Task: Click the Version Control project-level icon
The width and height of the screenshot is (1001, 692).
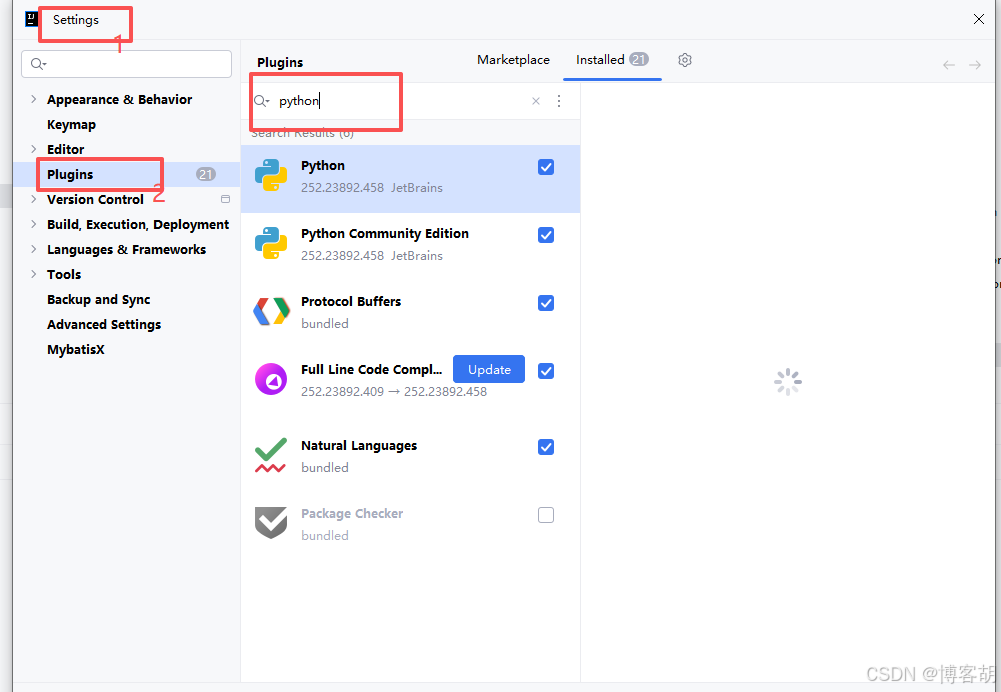Action: point(225,199)
